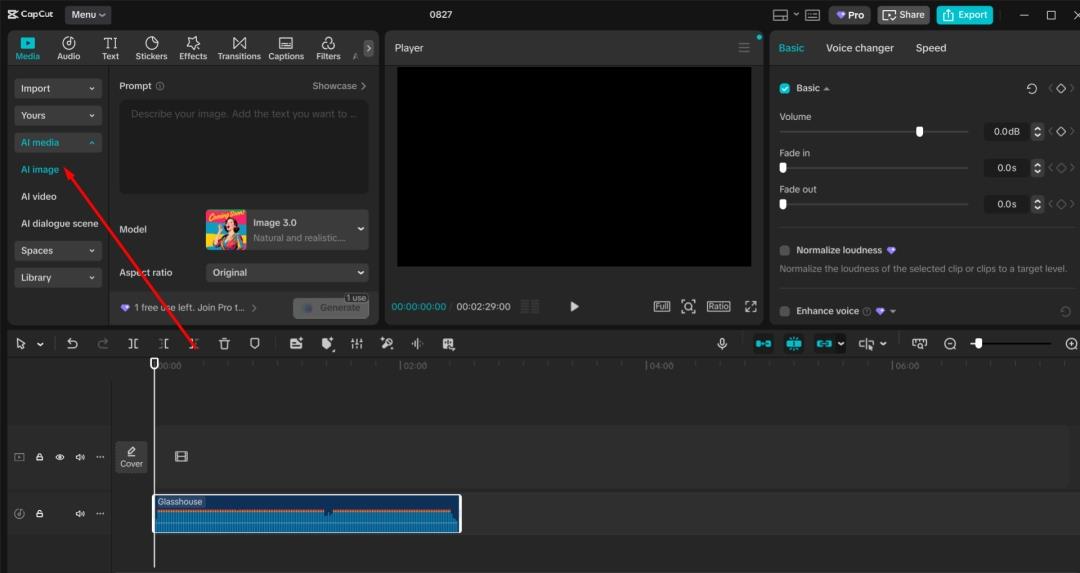Viewport: 1080px width, 573px height.
Task: Open the Image 3.0 model dropdown
Action: click(287, 229)
